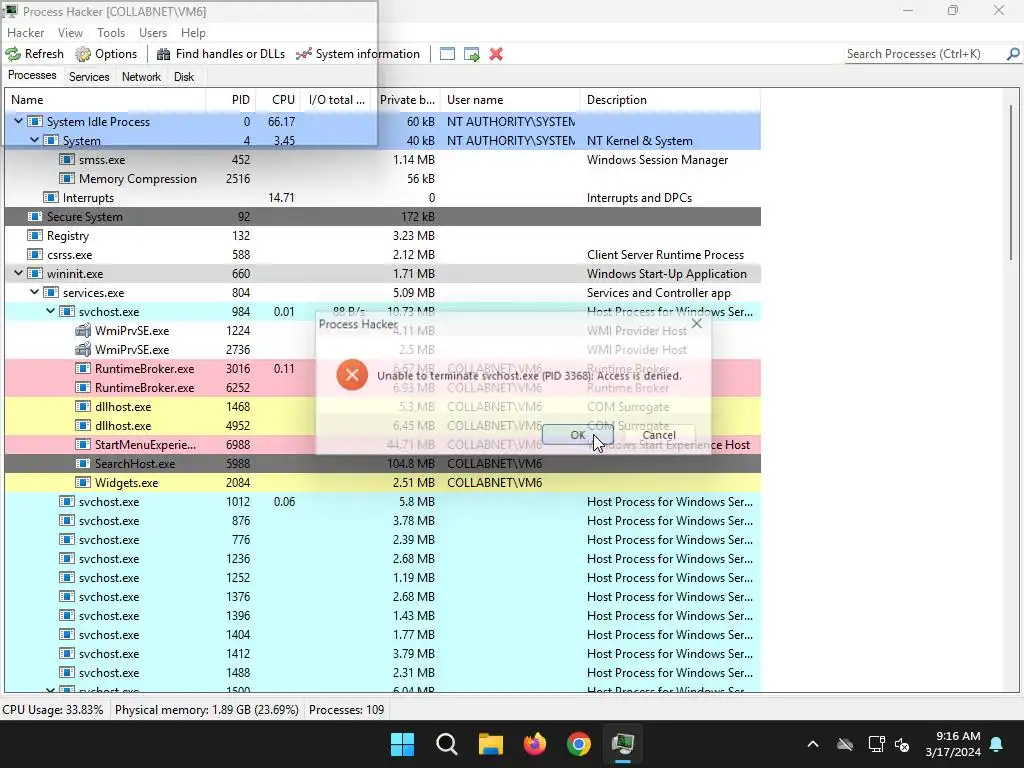Click the WmiPrvSE.exe PID 2736 icon
Viewport: 1024px width, 768px height.
click(83, 349)
